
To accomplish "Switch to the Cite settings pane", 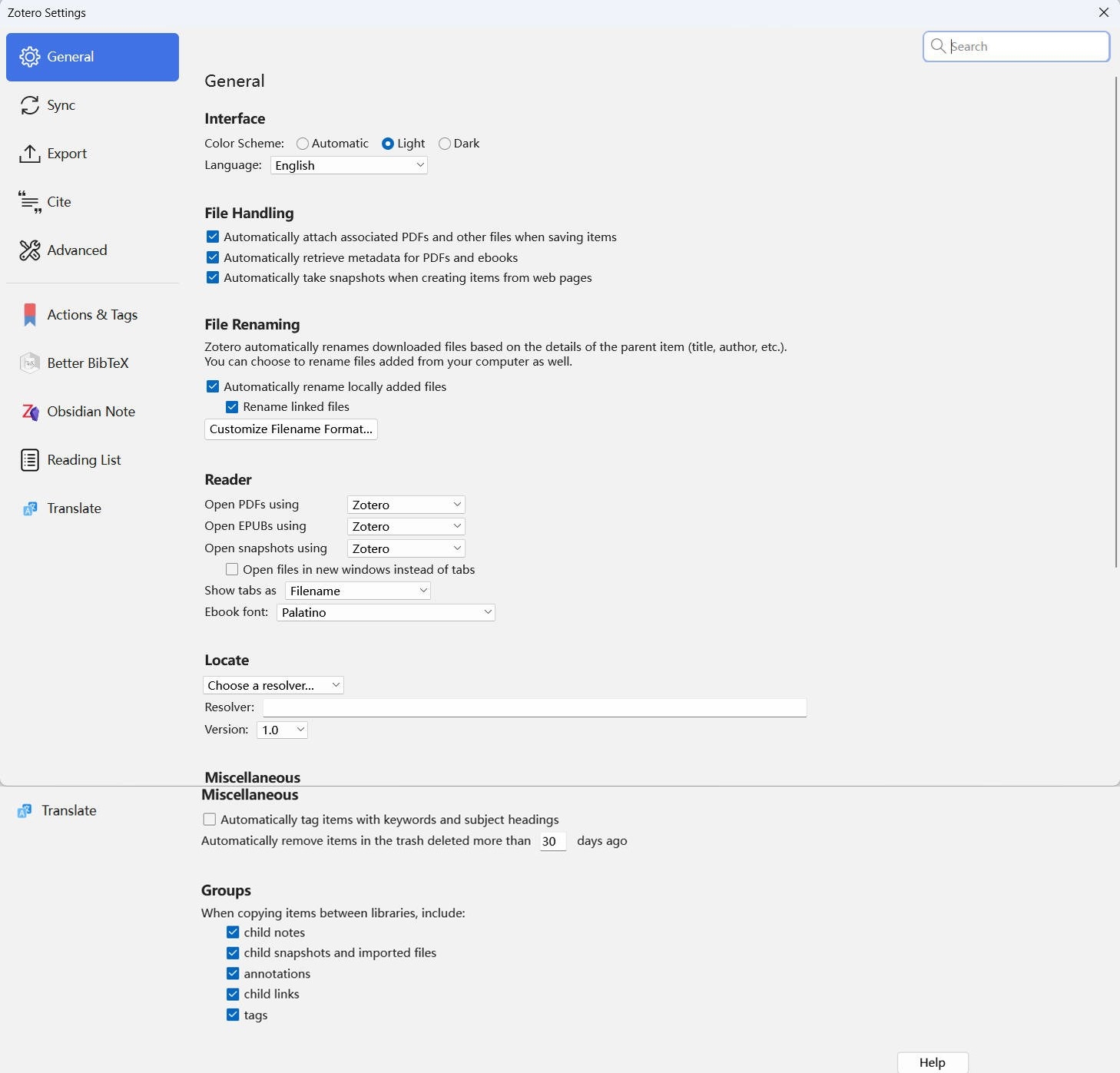I will (92, 202).
